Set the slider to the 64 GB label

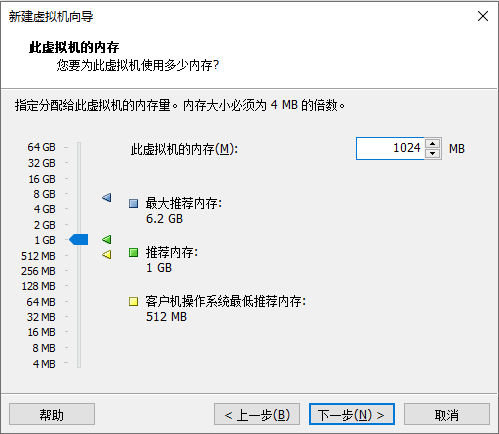(x=42, y=147)
